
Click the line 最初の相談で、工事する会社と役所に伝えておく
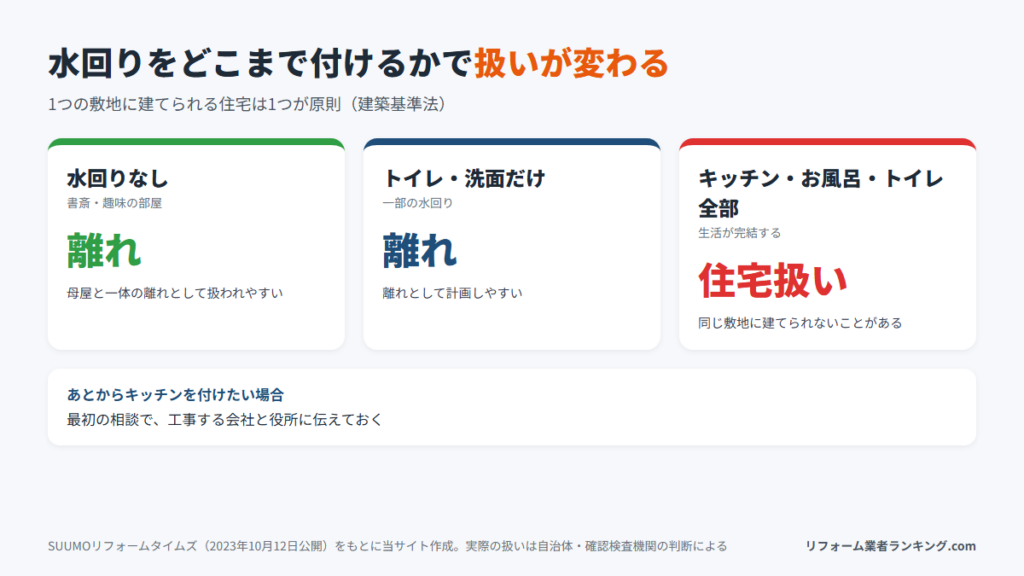click(225, 420)
